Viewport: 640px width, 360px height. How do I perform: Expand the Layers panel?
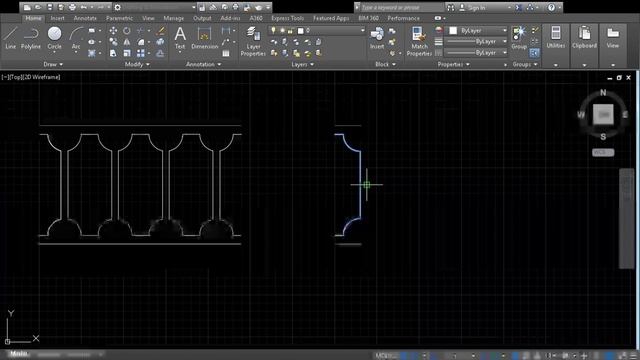[302, 64]
